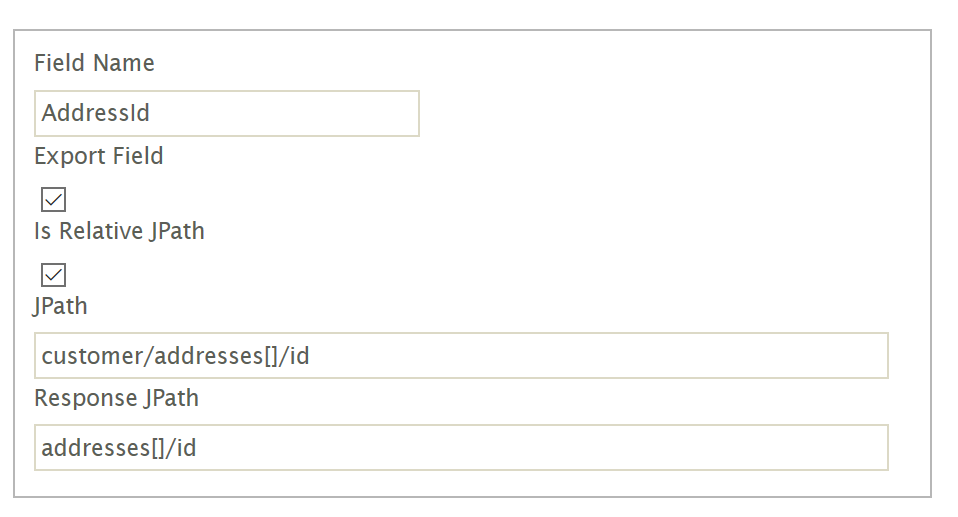Click into the JPath text field
Viewport: 958px width, 517px height.
pos(460,356)
